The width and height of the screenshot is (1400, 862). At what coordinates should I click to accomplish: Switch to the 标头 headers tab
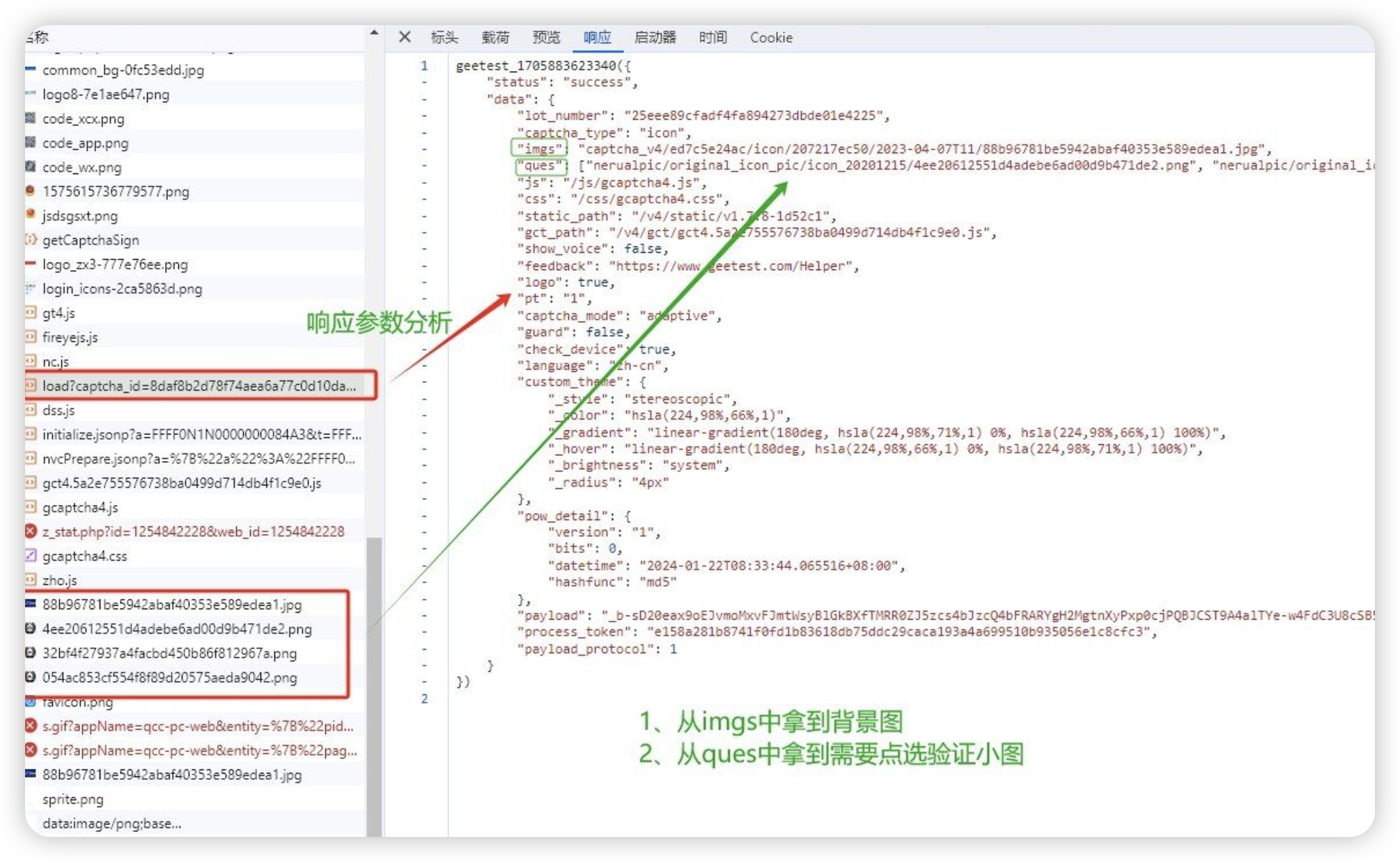pyautogui.click(x=444, y=38)
